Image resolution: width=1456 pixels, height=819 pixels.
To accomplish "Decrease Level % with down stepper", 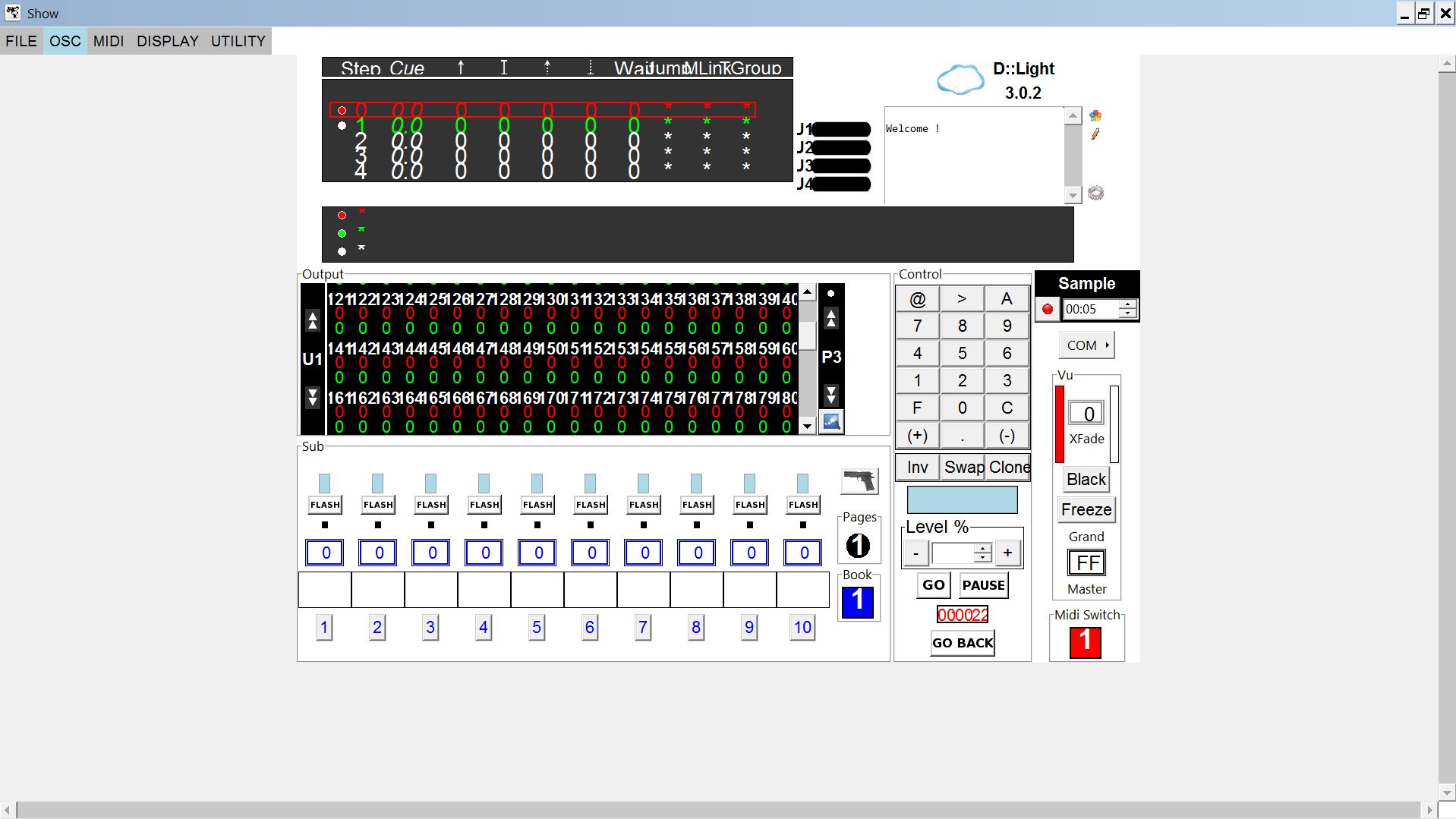I will click(x=982, y=558).
